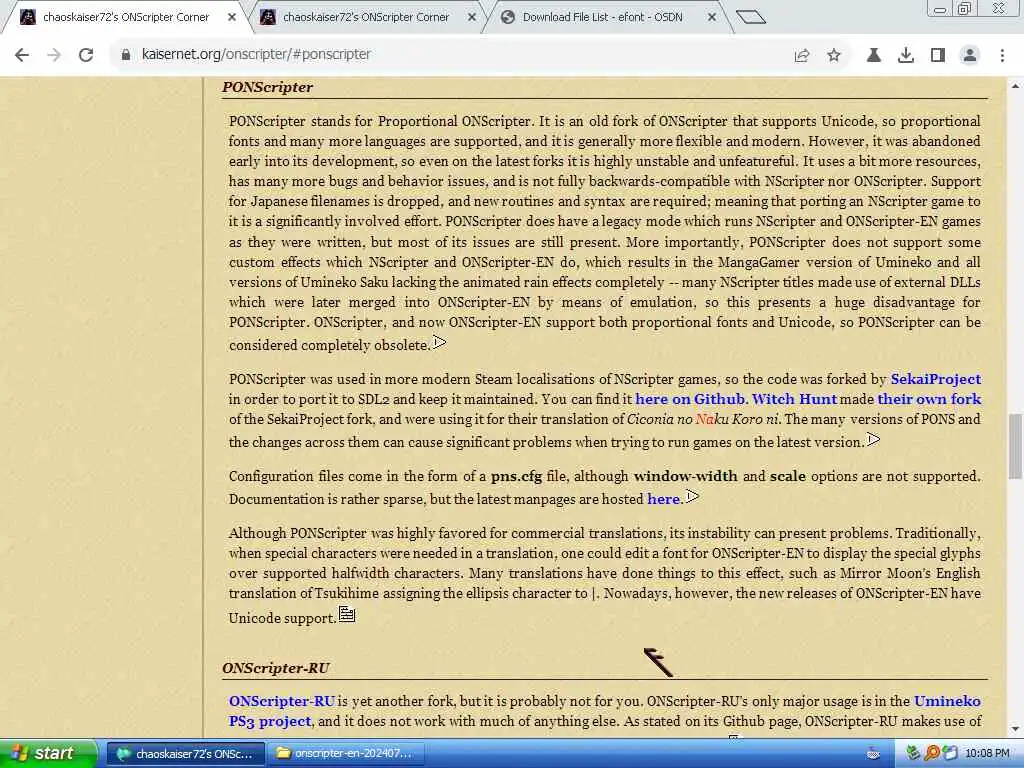
Task: Click bold 'window-width' text
Action: tap(685, 476)
